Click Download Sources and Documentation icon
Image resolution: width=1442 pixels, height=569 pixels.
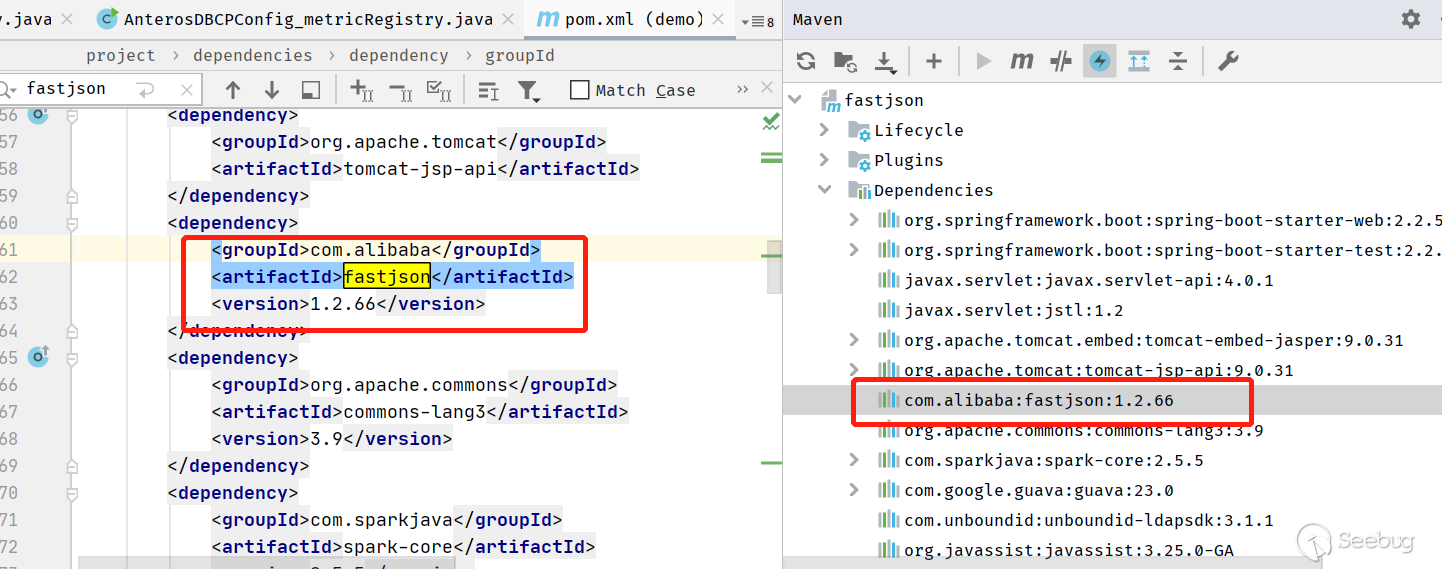tap(885, 62)
